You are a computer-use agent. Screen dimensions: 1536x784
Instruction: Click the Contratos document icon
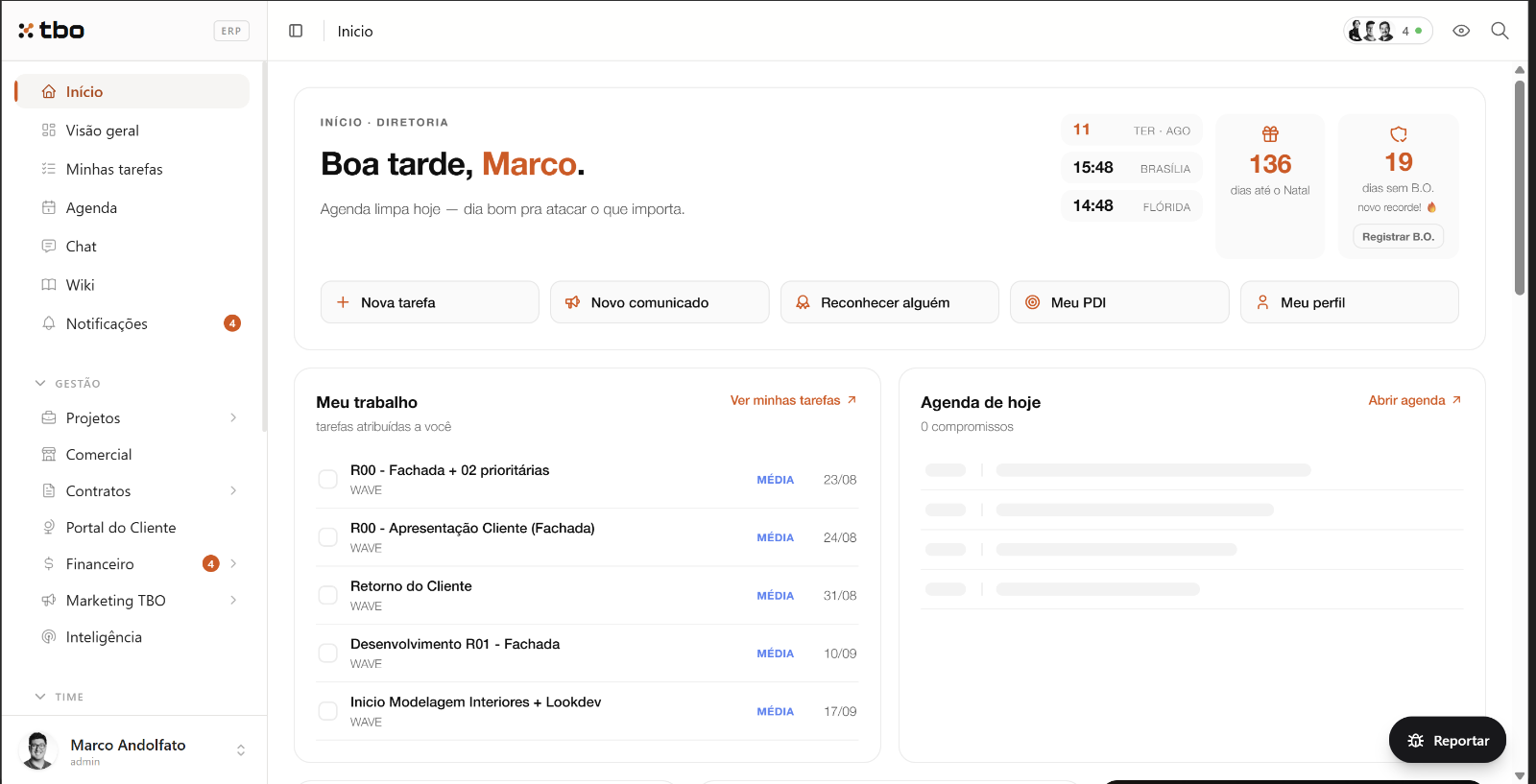point(49,490)
